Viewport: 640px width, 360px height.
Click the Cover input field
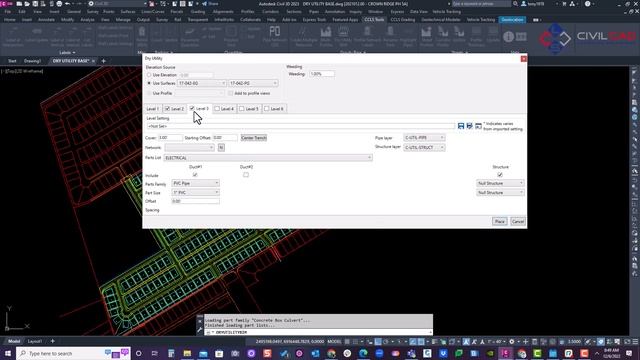(170, 138)
